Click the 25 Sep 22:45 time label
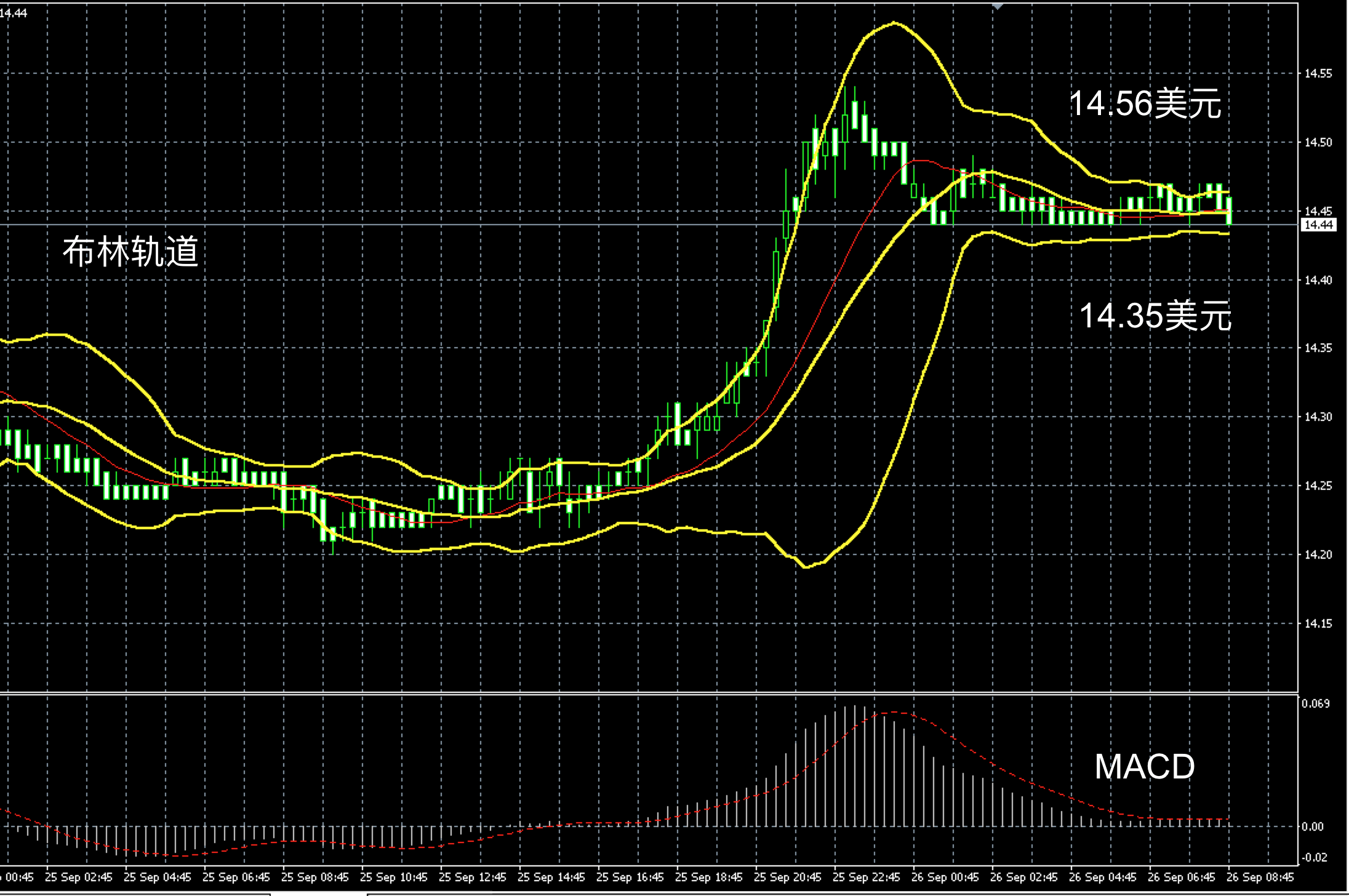 coord(867,878)
